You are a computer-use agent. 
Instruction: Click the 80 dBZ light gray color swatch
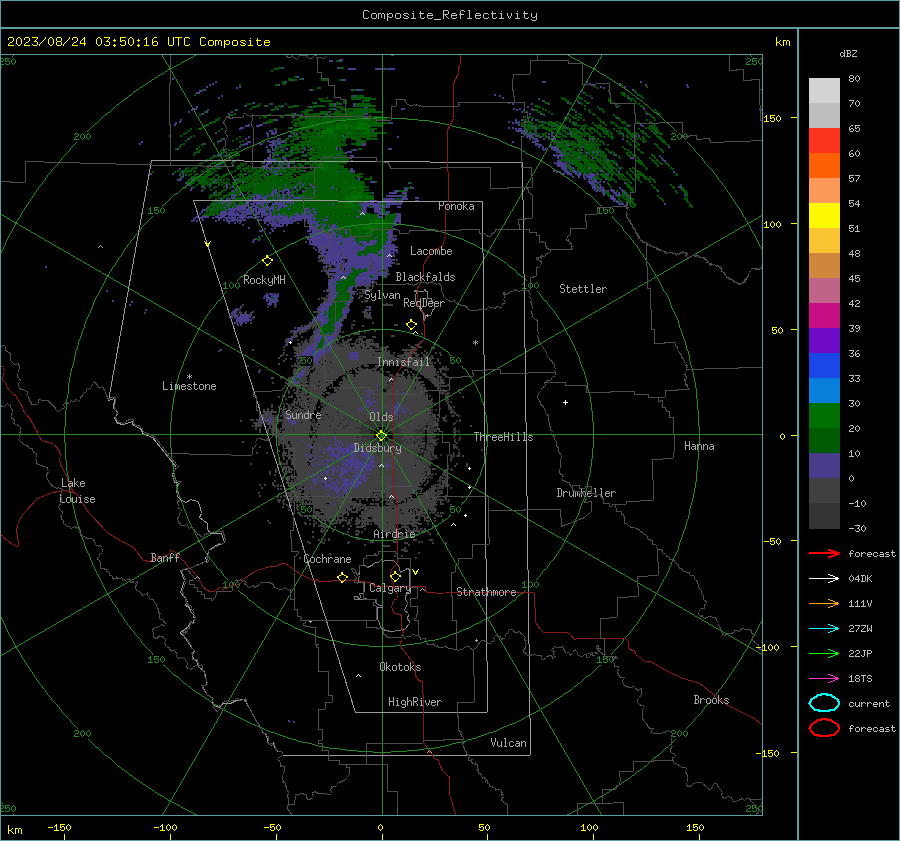pyautogui.click(x=824, y=90)
